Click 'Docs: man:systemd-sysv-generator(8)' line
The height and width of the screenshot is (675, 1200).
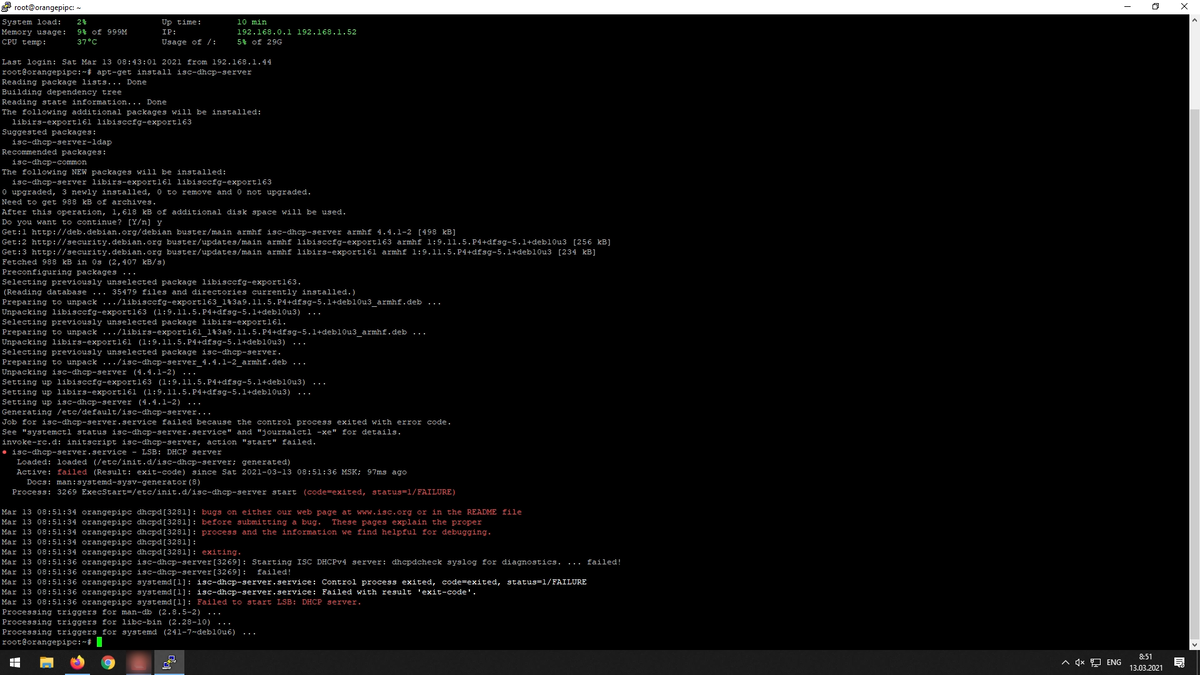(x=114, y=482)
